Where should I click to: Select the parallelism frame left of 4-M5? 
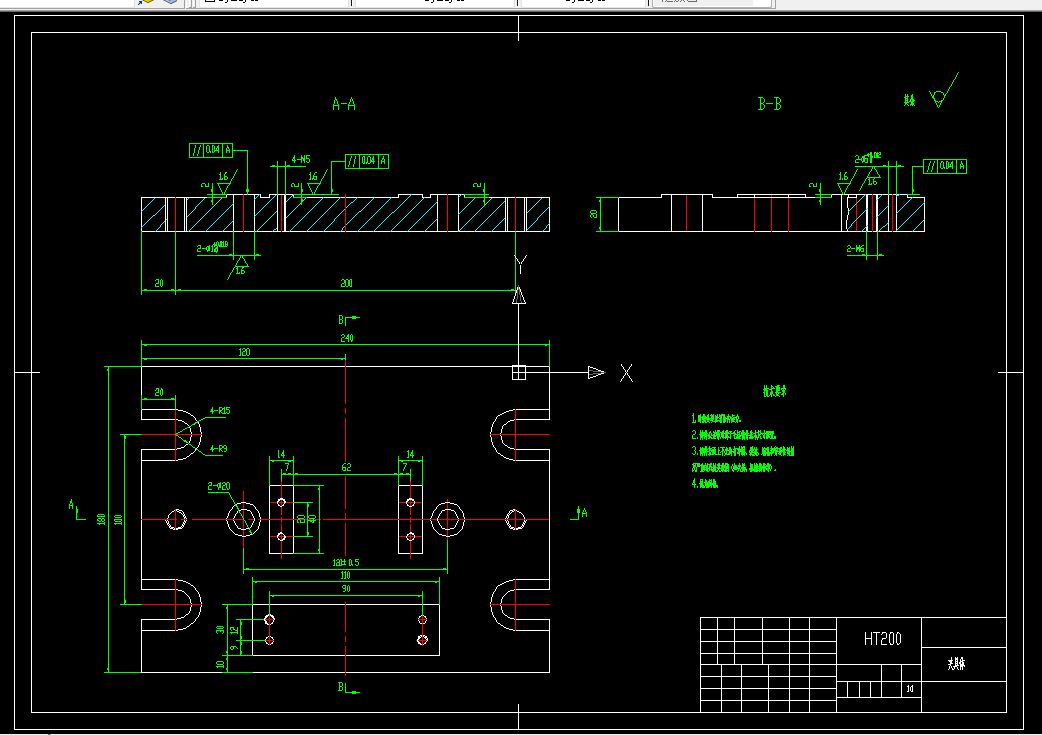(x=211, y=150)
